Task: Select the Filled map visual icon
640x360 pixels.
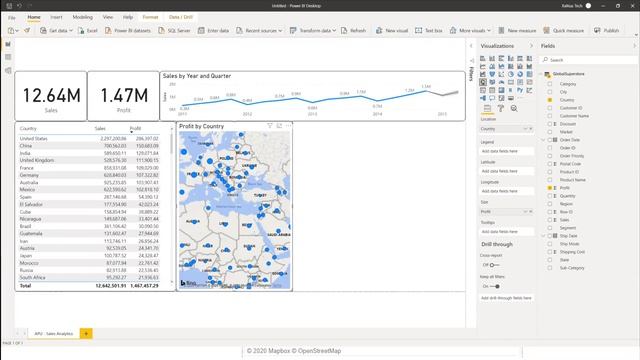Action: pos(492,82)
